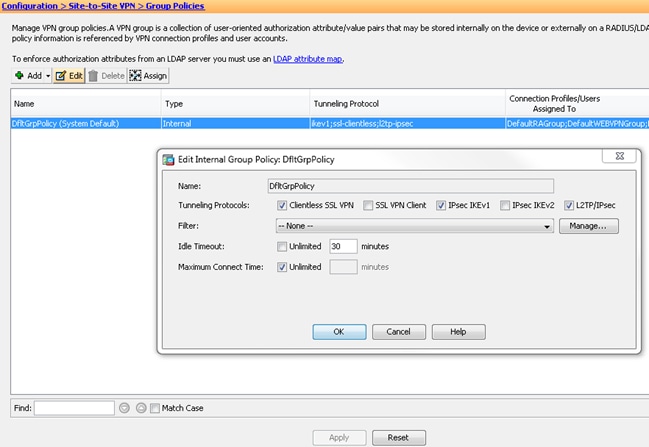Click the Reset button
This screenshot has height=447, width=649.
click(x=399, y=437)
